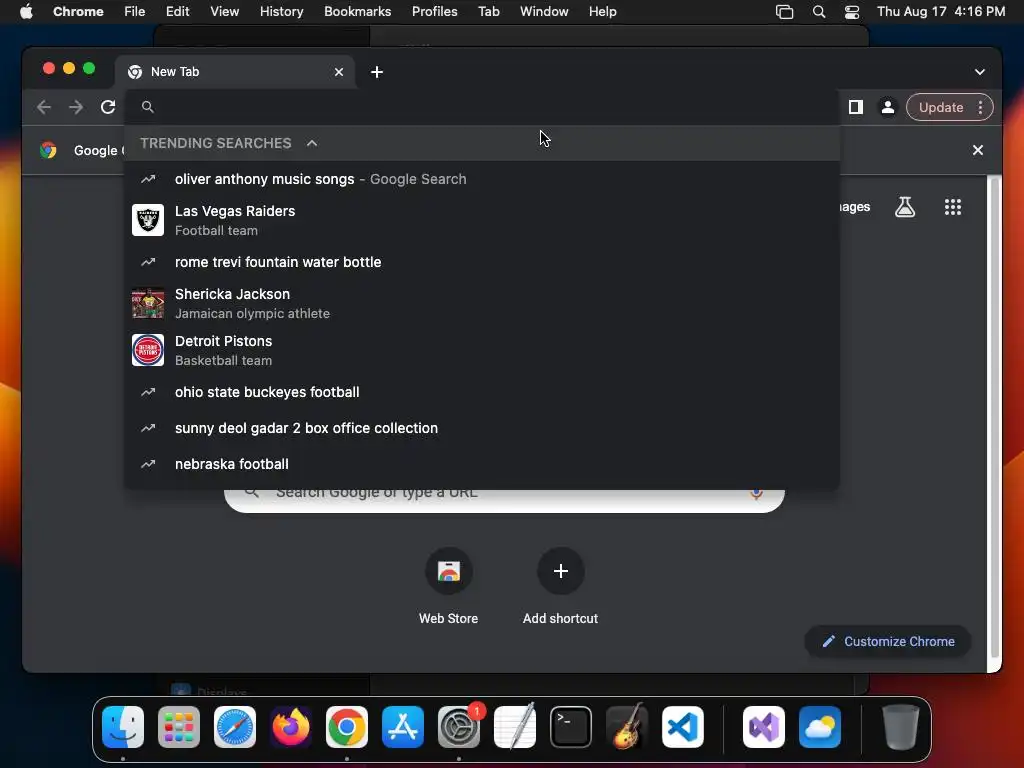
Task: Open Firefox from the Dock
Action: pyautogui.click(x=291, y=727)
